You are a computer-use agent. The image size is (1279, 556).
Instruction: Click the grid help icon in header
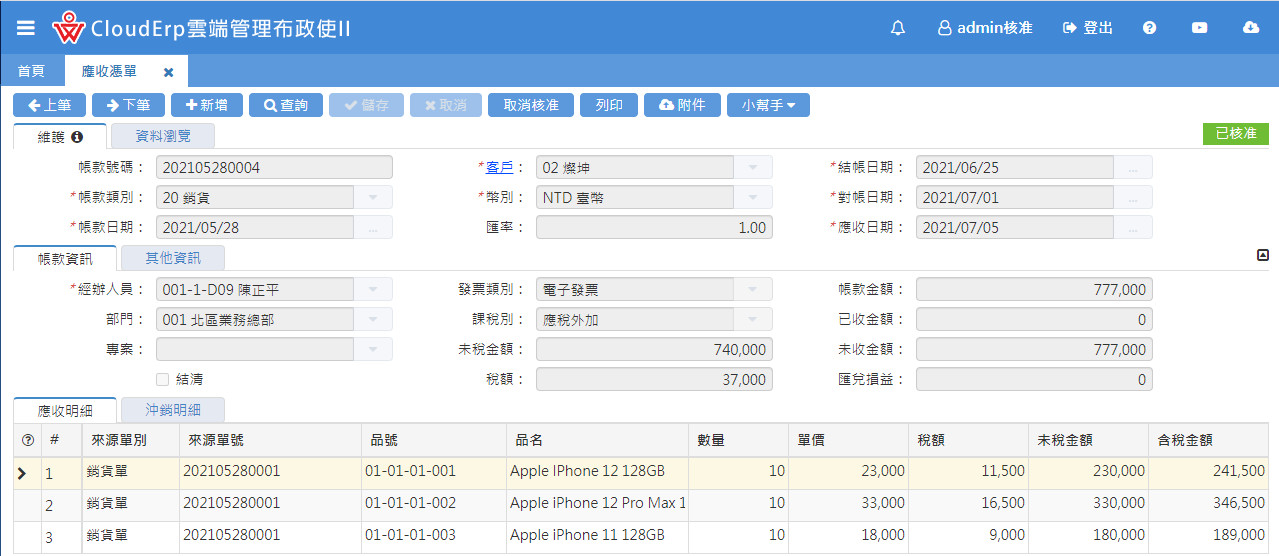[x=27, y=441]
